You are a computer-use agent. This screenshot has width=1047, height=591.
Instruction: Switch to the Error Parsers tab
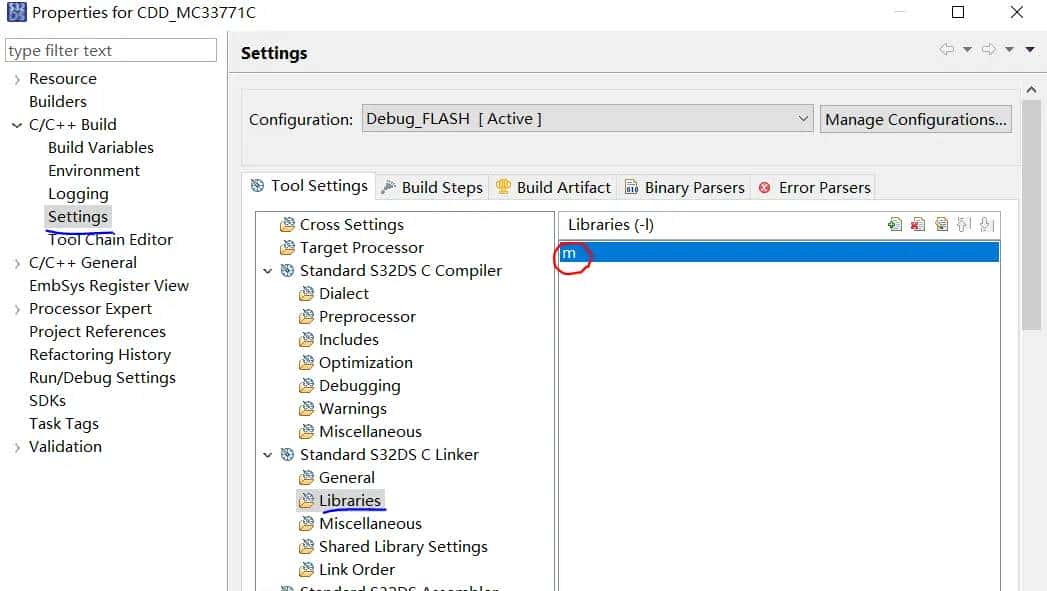click(814, 187)
